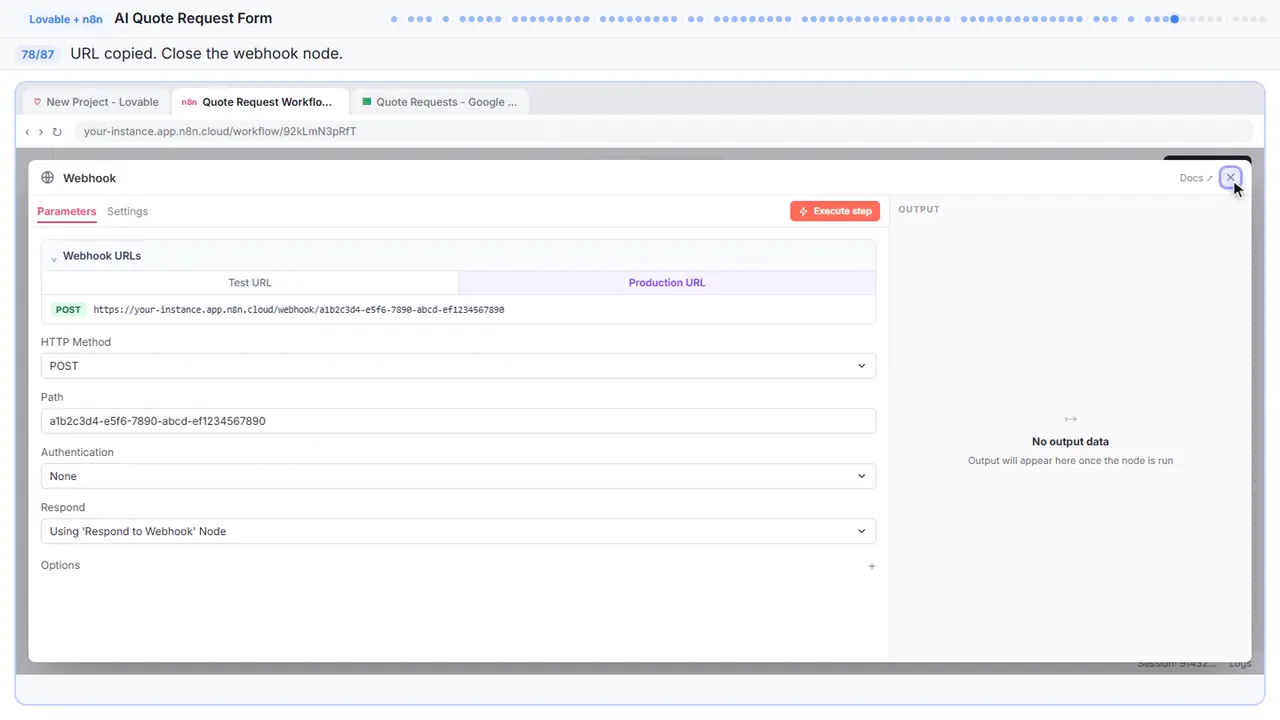Select the Test URL option
The image size is (1280, 720).
(x=250, y=283)
